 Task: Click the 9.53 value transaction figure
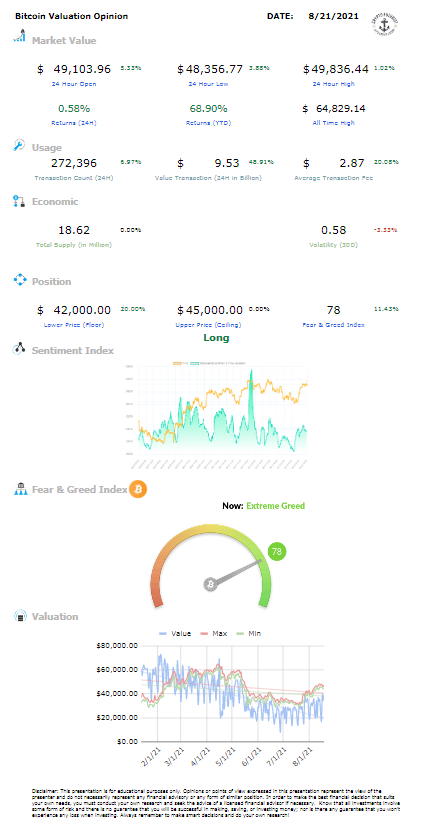point(227,163)
